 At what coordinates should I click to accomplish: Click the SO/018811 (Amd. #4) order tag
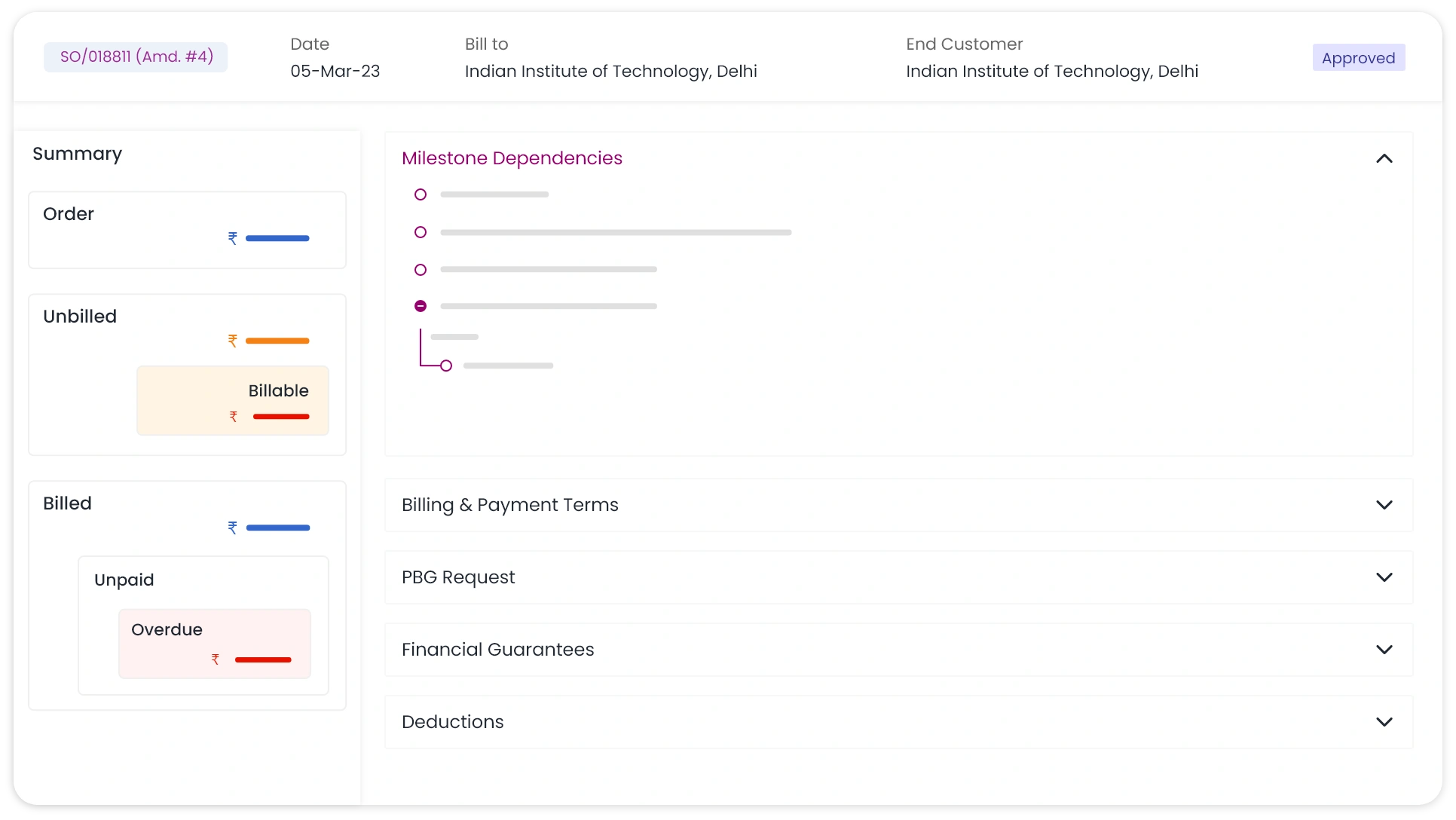[136, 57]
